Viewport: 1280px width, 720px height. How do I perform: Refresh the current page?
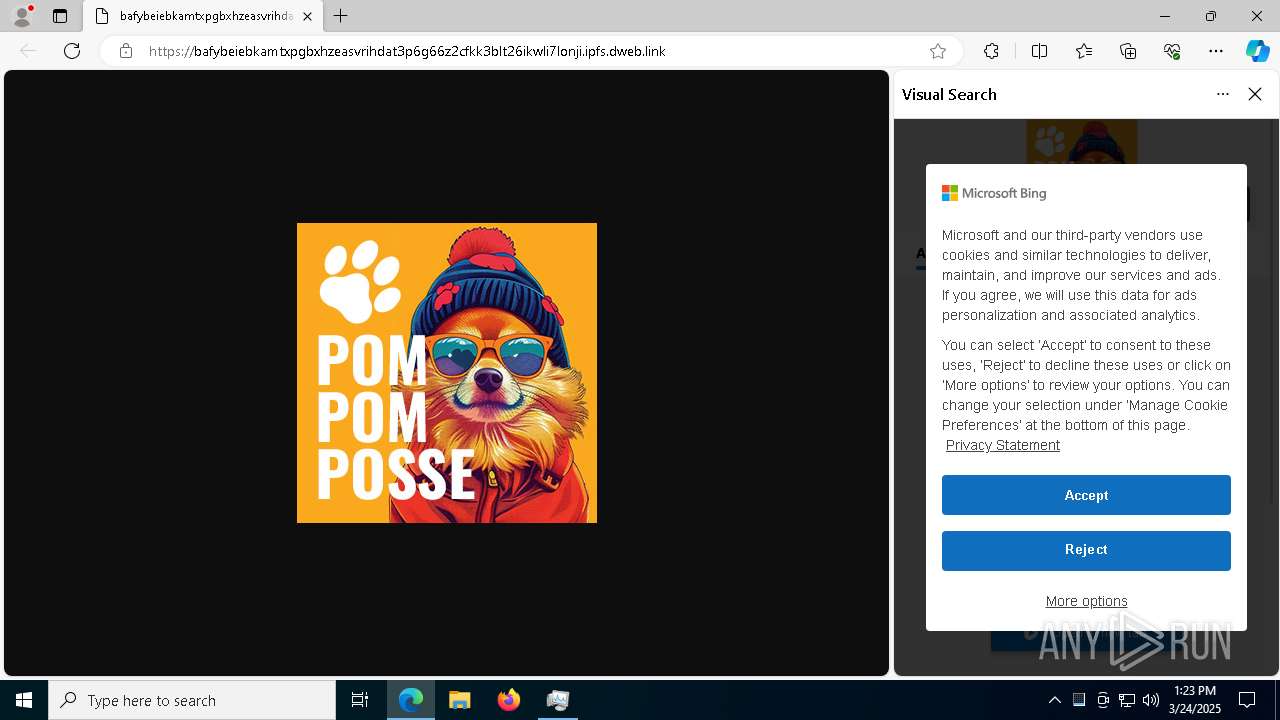click(x=72, y=51)
